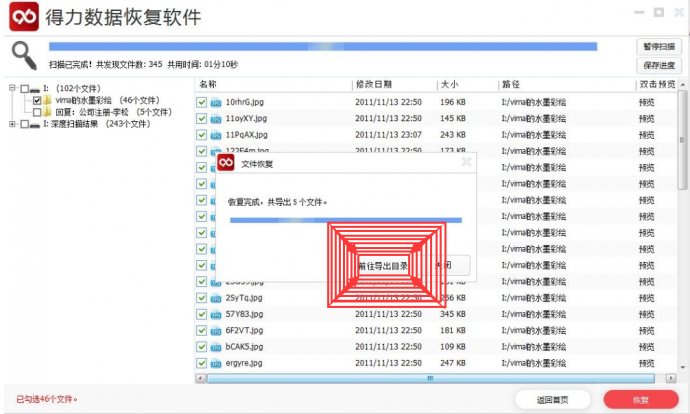Click the progress bar in the 文件恢复 dialog
The image size is (690, 414).
(346, 220)
